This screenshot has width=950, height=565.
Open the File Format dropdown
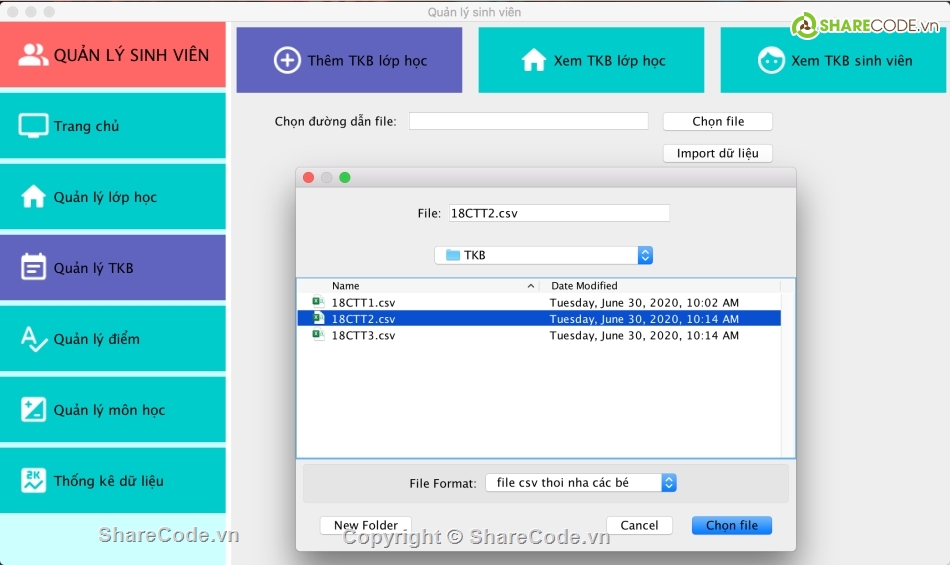(x=581, y=483)
